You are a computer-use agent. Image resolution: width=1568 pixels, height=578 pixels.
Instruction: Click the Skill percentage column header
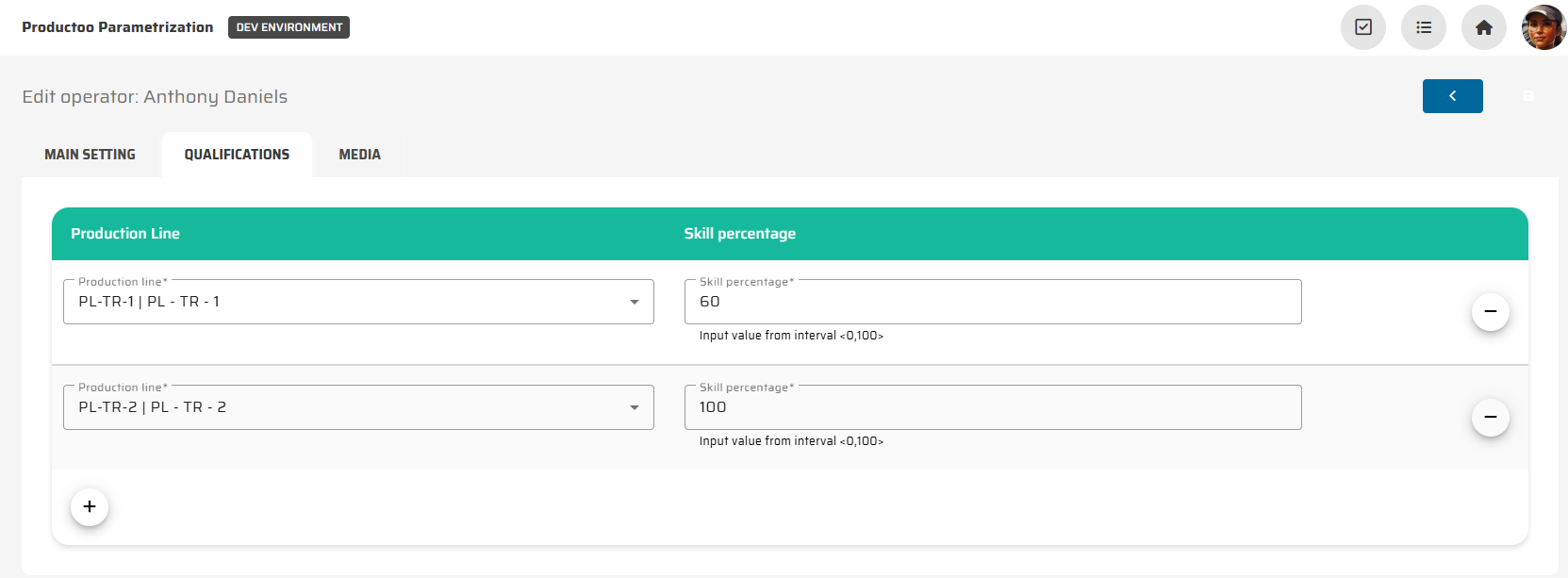pyautogui.click(x=739, y=234)
